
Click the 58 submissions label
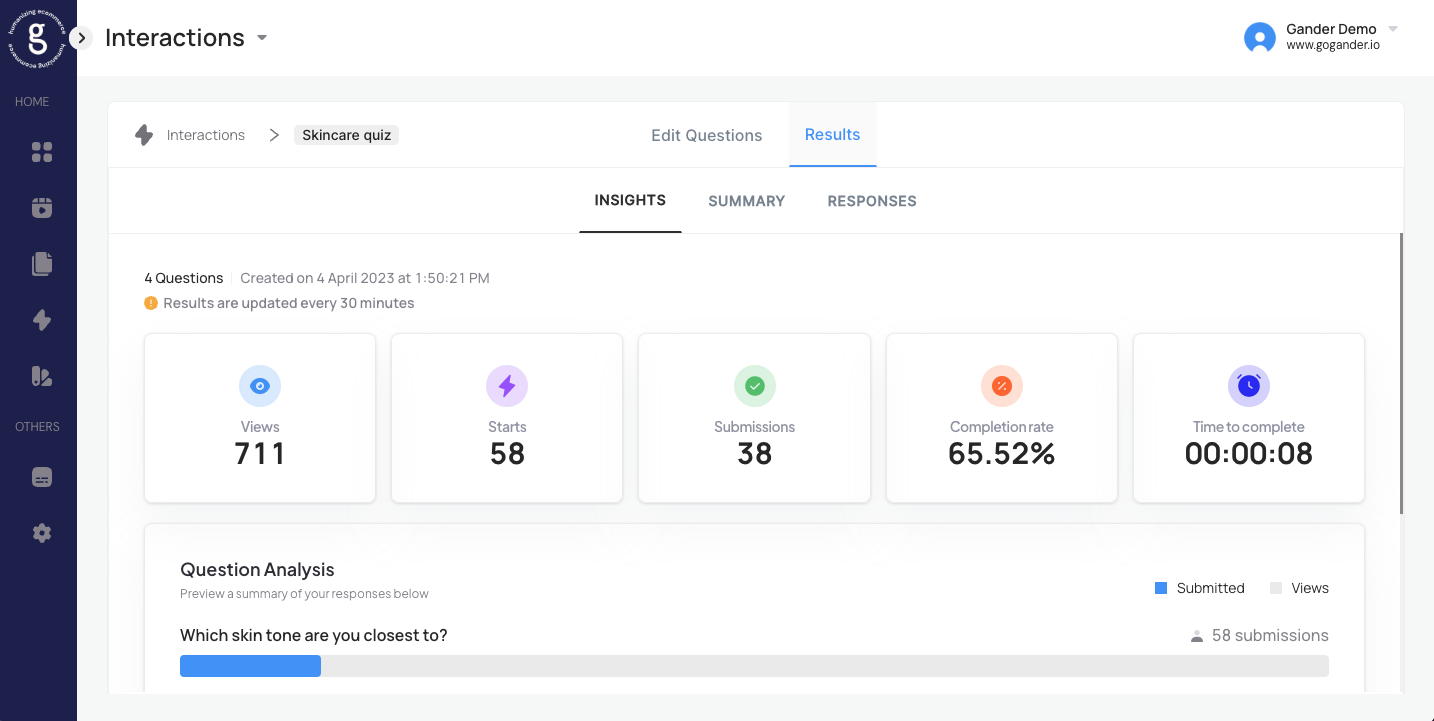1270,635
